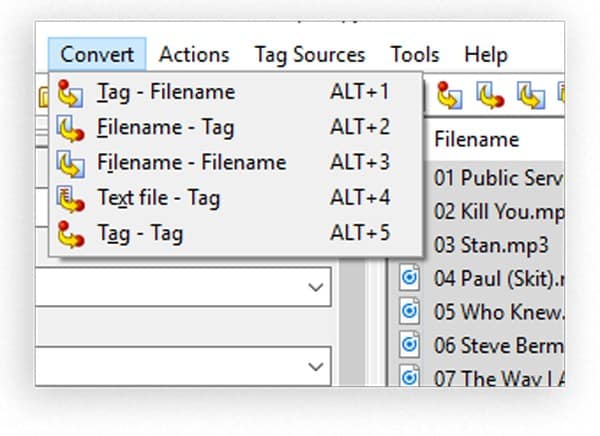Expand the lower tag field dropdown
This screenshot has width=600, height=436.
316,366
